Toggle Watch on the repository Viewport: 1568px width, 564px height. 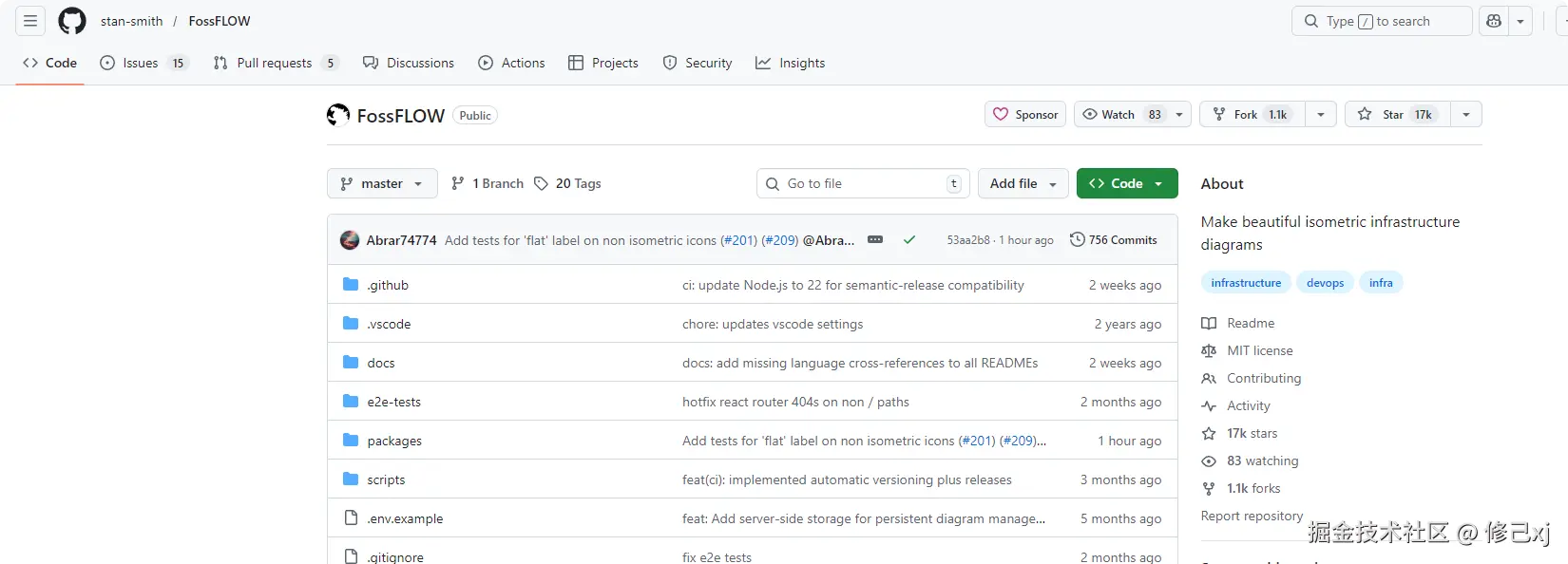coord(1119,115)
